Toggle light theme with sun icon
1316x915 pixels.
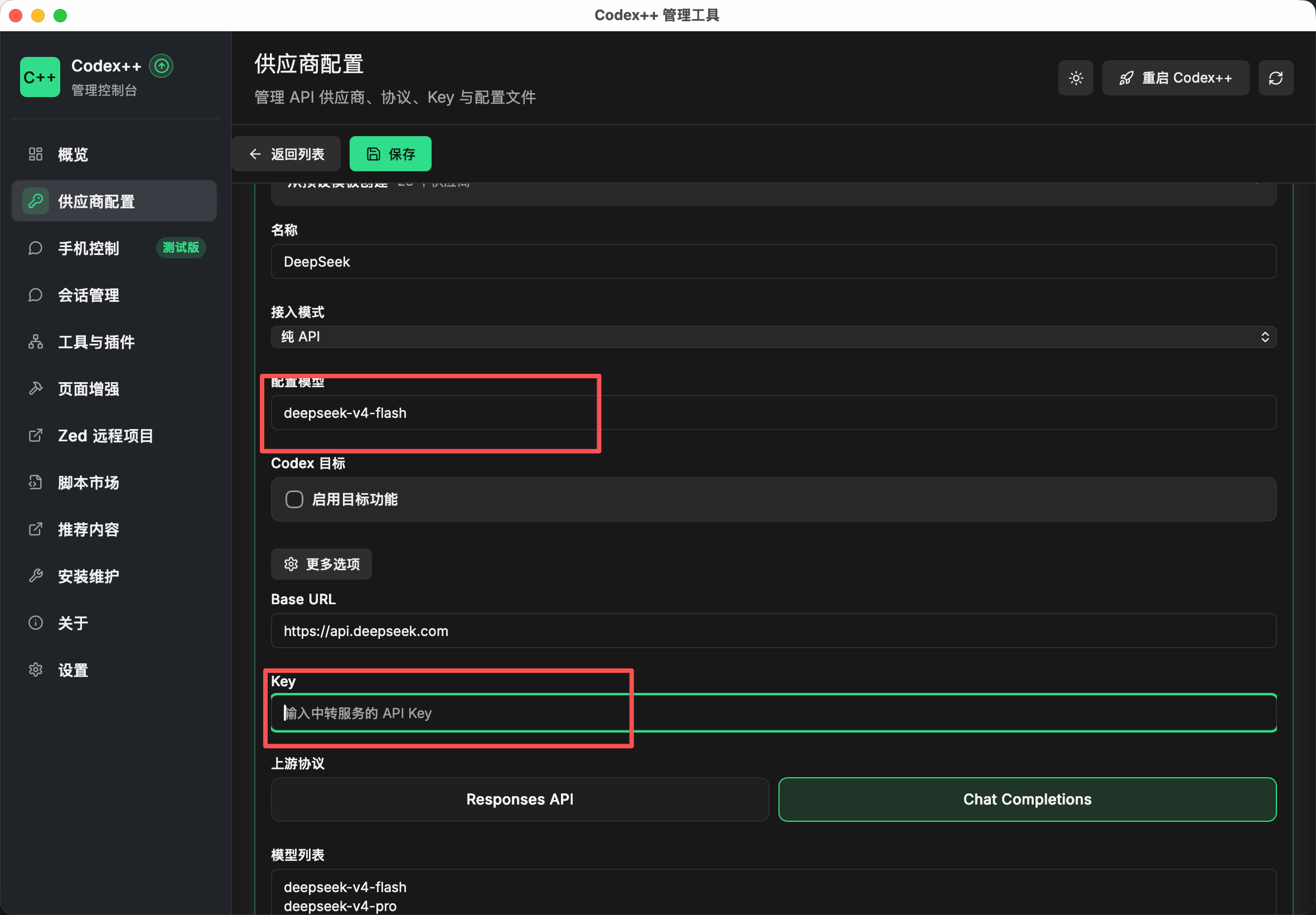[x=1075, y=78]
